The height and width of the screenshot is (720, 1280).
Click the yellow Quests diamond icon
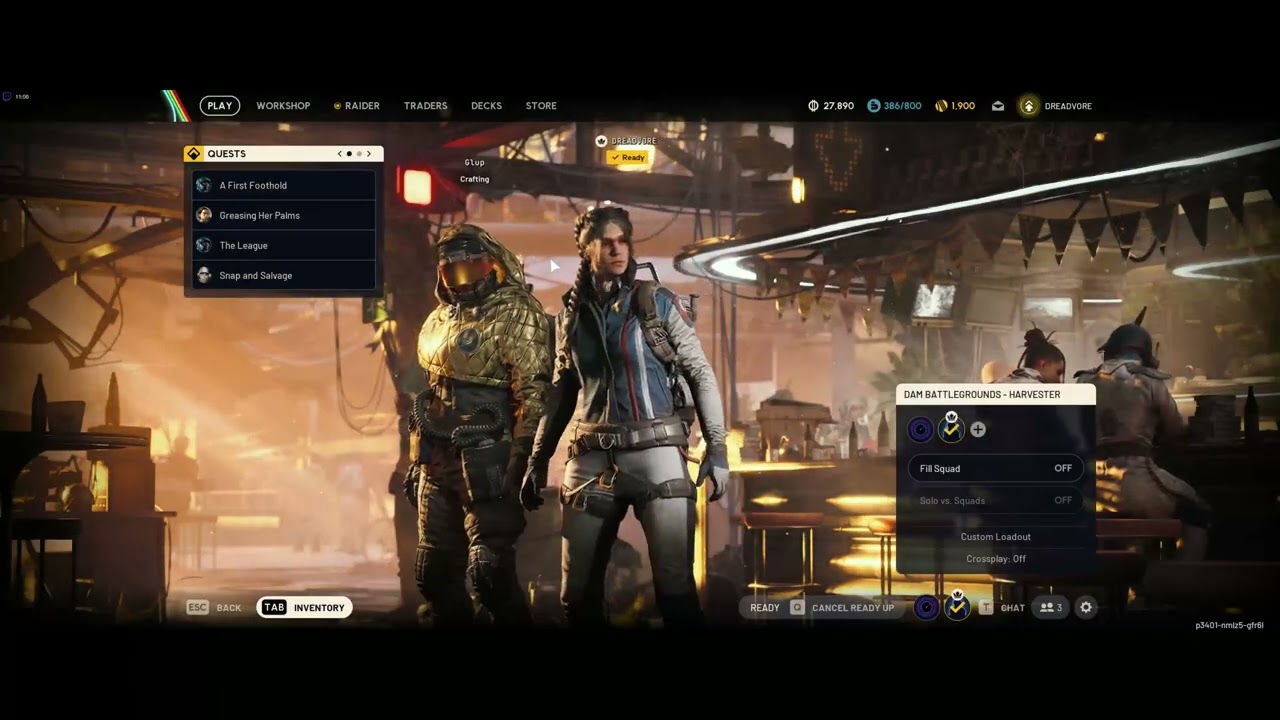(194, 154)
